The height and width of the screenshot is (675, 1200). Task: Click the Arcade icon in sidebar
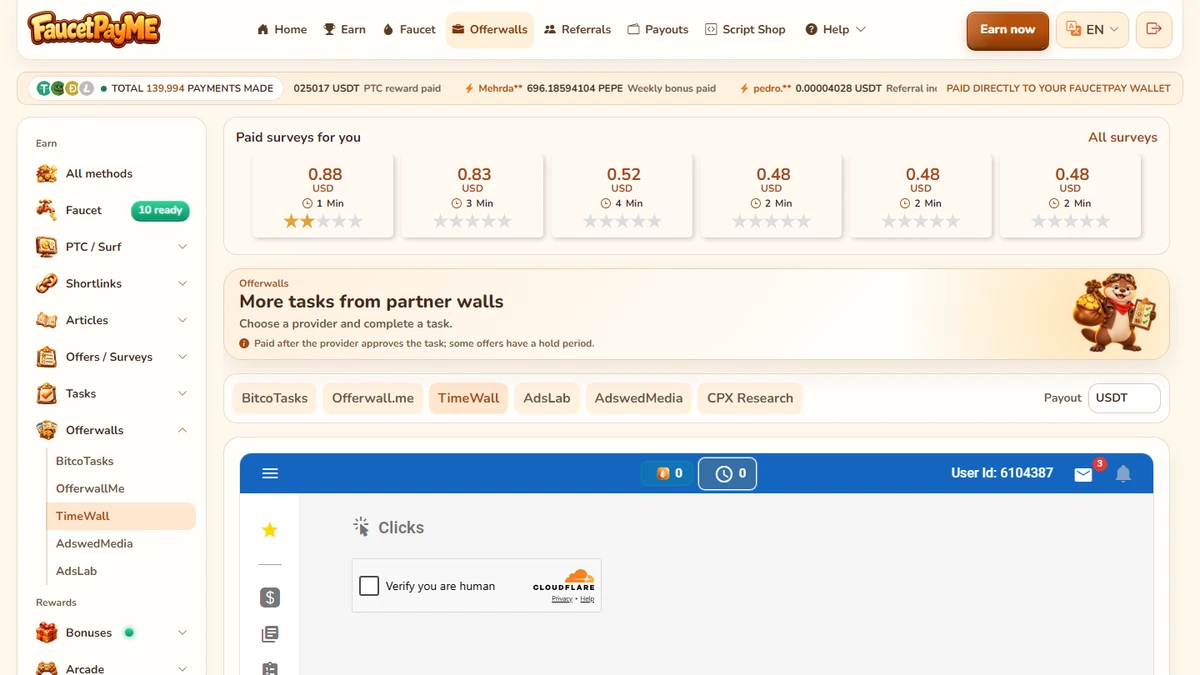pyautogui.click(x=46, y=668)
